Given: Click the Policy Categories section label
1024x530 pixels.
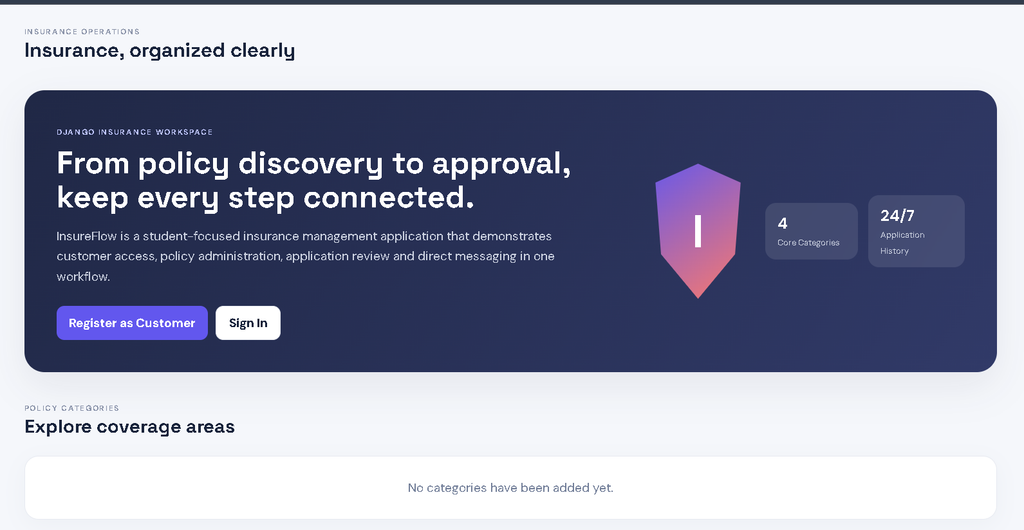Looking at the screenshot, I should [x=72, y=408].
